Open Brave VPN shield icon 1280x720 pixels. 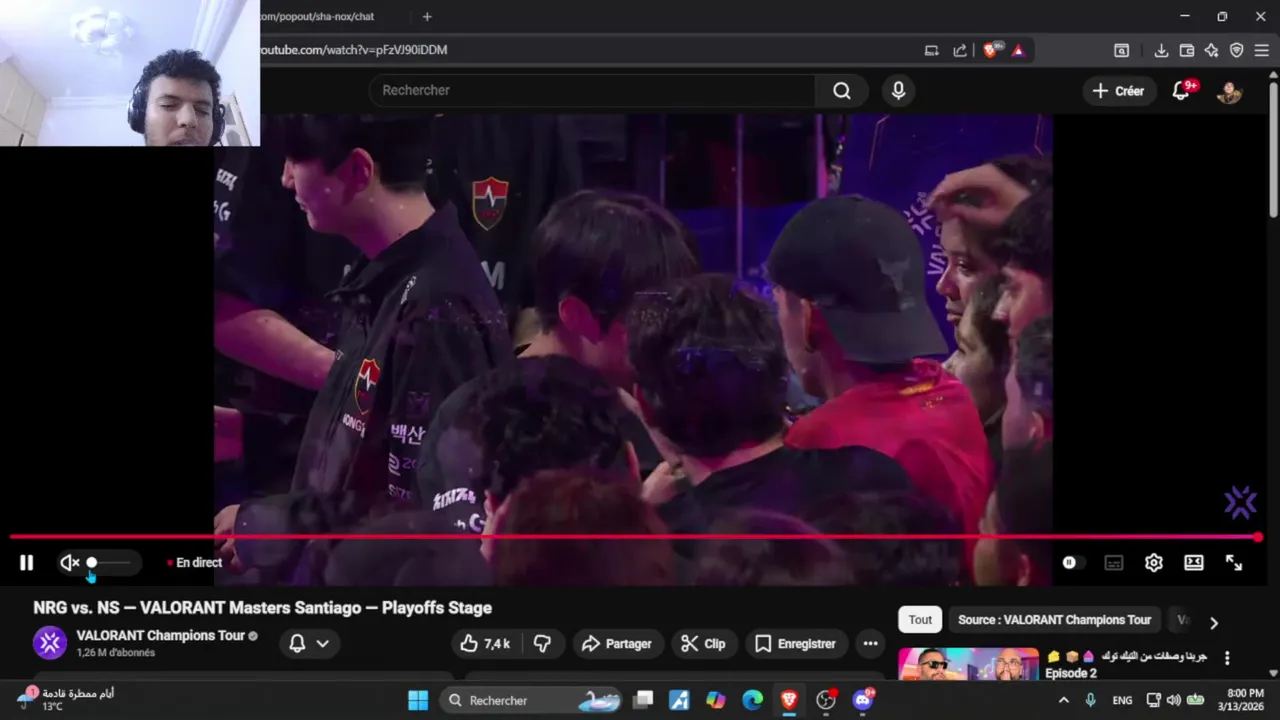click(1236, 51)
